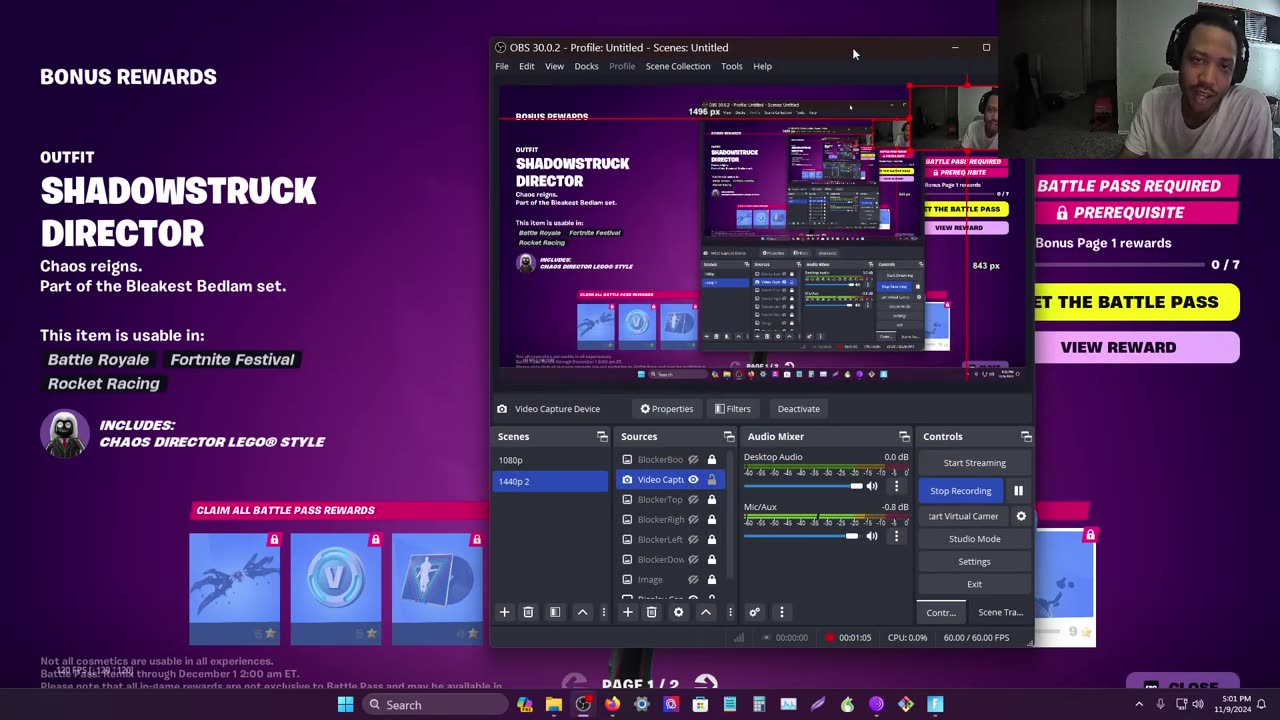Open Calculator from taskbar

click(x=759, y=705)
